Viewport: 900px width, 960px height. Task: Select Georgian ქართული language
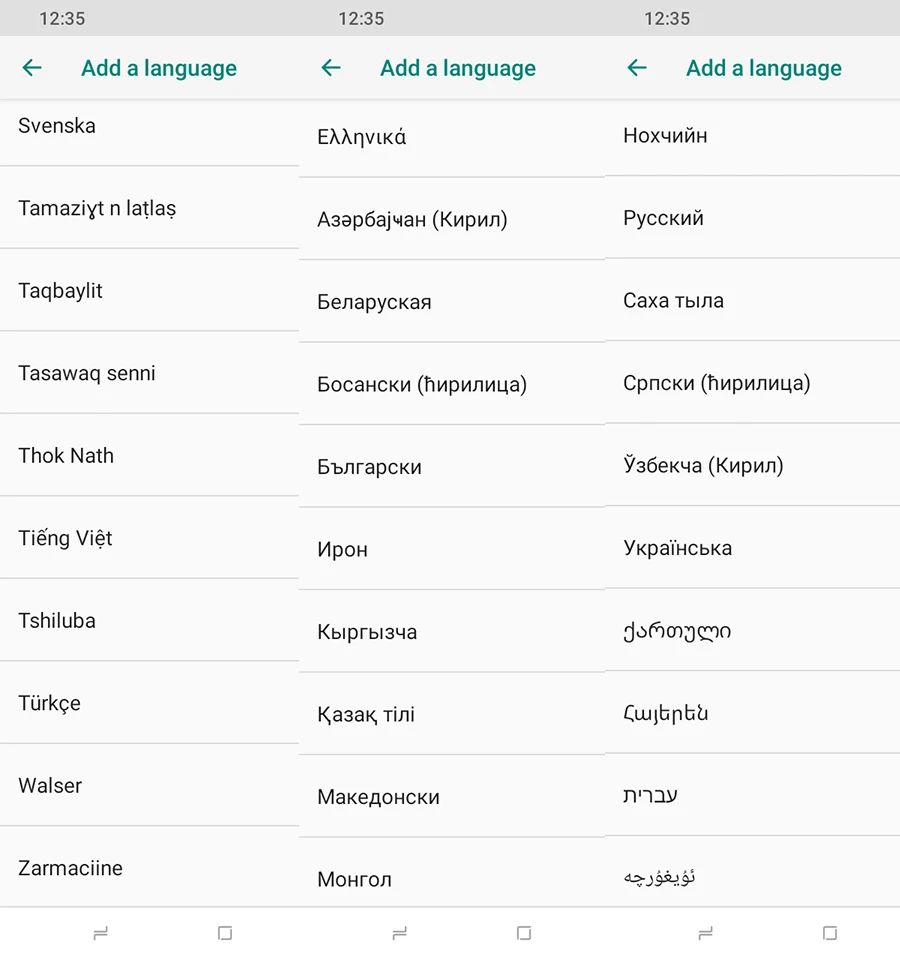[x=752, y=631]
